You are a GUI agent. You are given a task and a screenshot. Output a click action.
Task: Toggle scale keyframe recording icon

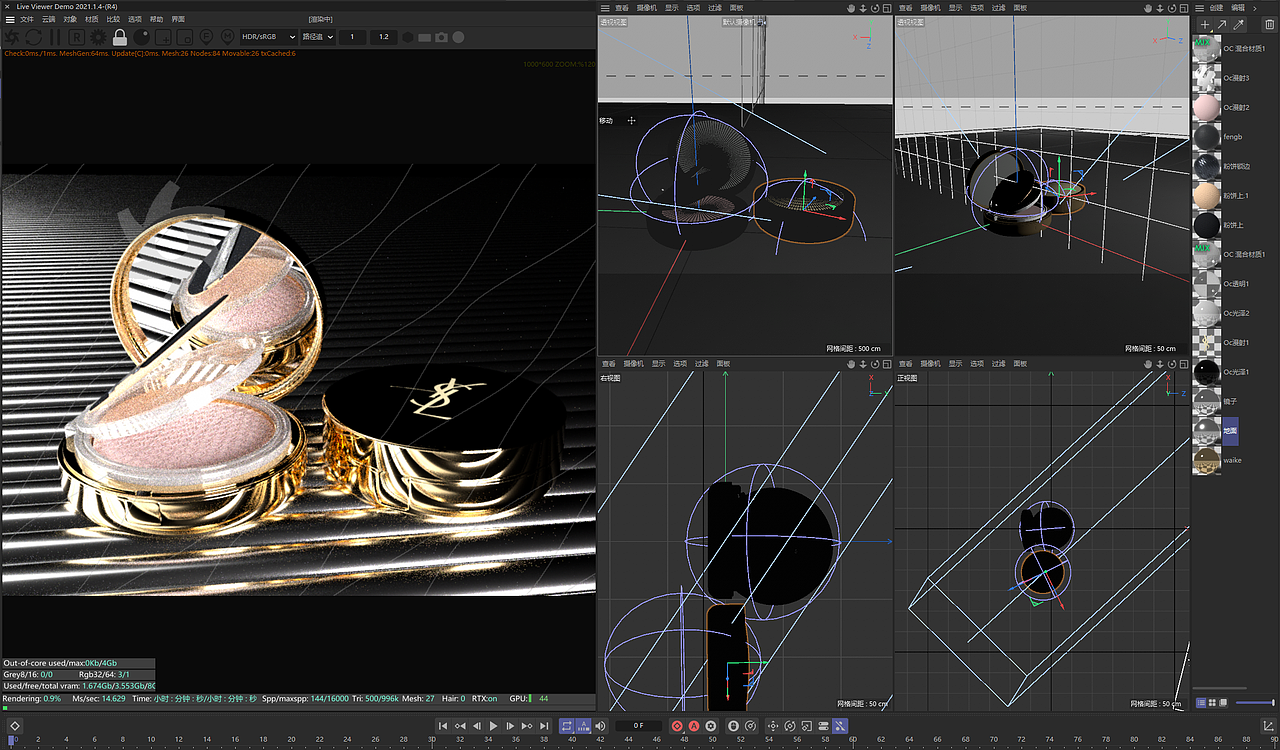click(x=806, y=725)
